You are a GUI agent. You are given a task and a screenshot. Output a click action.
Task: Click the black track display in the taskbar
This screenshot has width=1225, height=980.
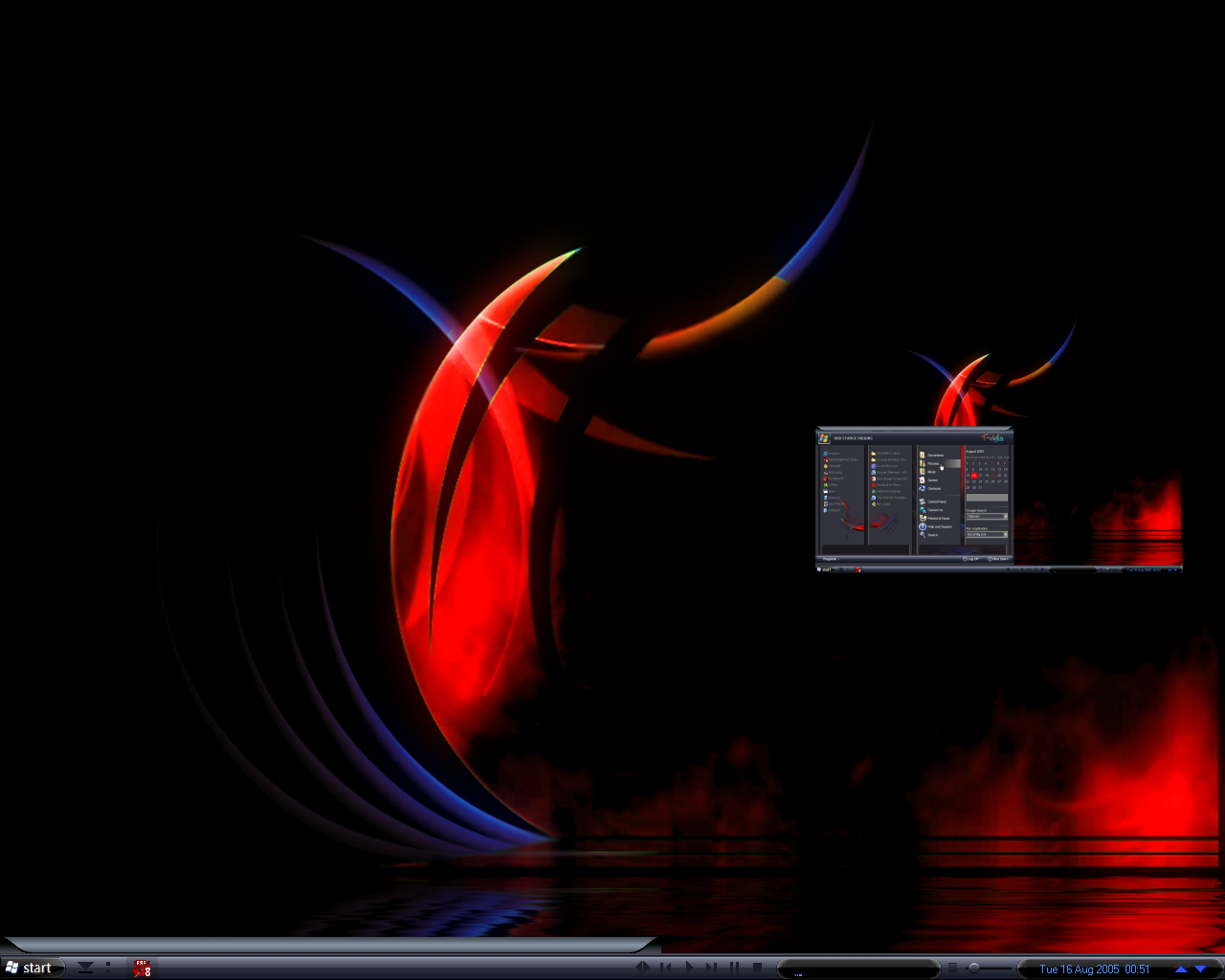coord(858,969)
